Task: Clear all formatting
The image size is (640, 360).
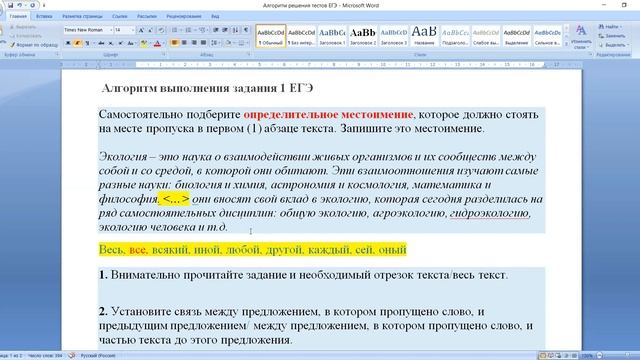Action: [161, 30]
